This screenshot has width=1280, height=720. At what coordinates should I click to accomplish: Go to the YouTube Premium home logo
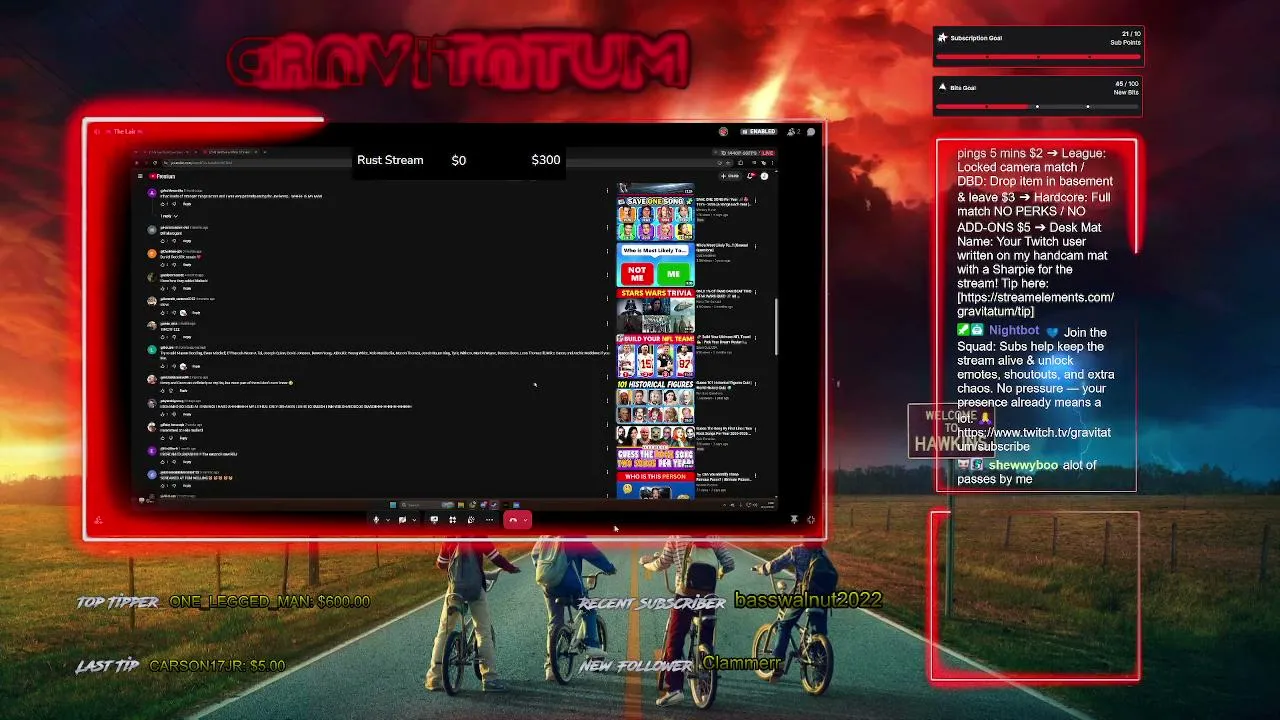[162, 176]
